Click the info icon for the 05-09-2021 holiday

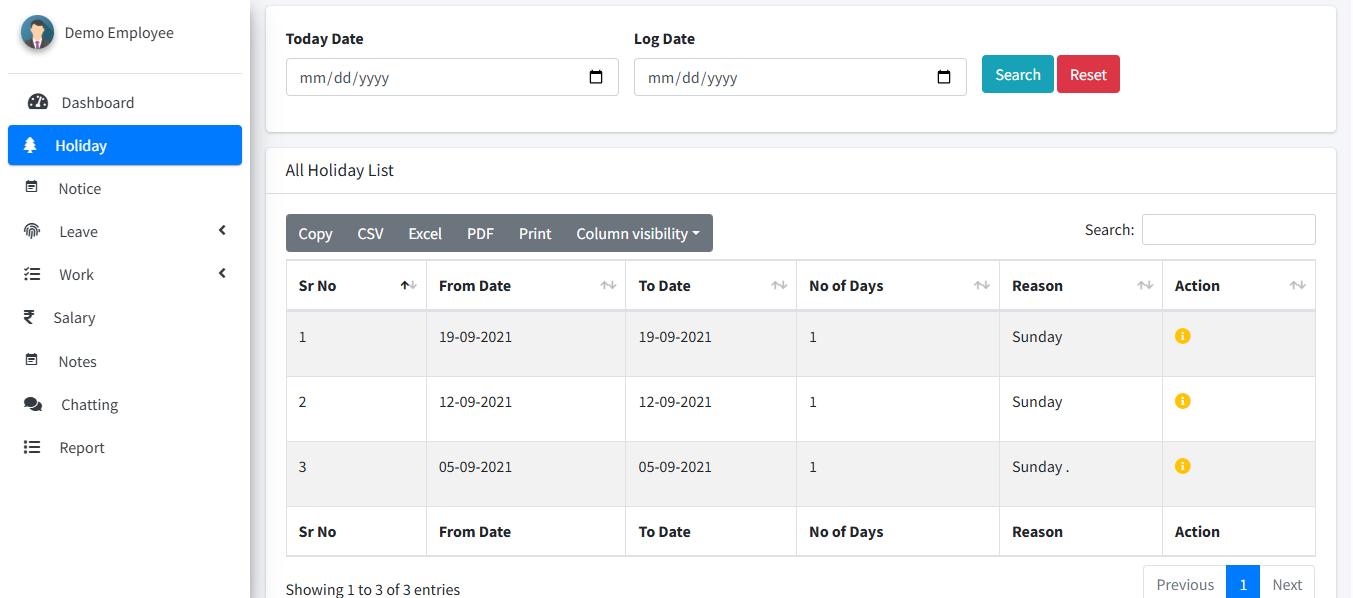tap(1182, 466)
